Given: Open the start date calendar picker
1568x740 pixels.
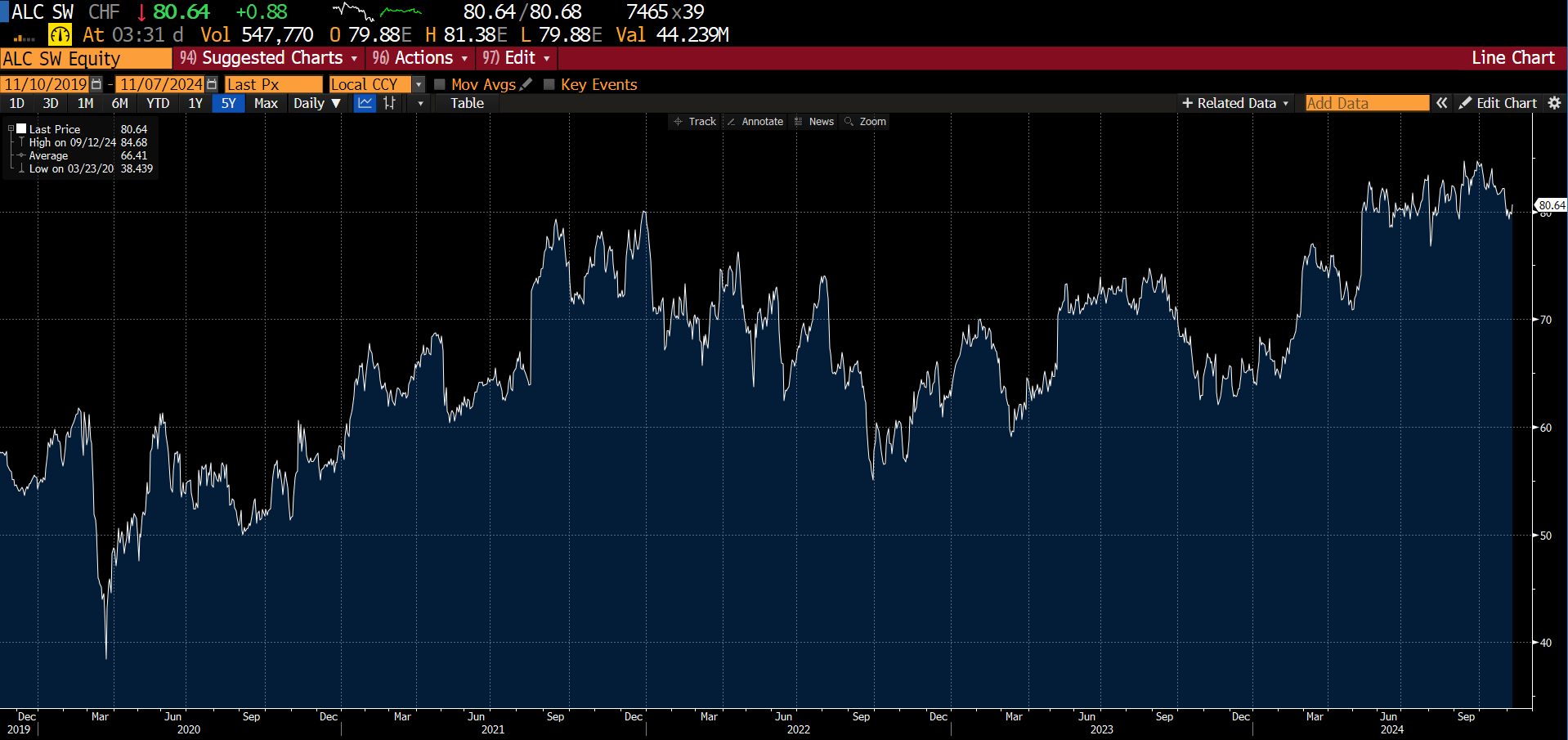Looking at the screenshot, I should tap(96, 84).
